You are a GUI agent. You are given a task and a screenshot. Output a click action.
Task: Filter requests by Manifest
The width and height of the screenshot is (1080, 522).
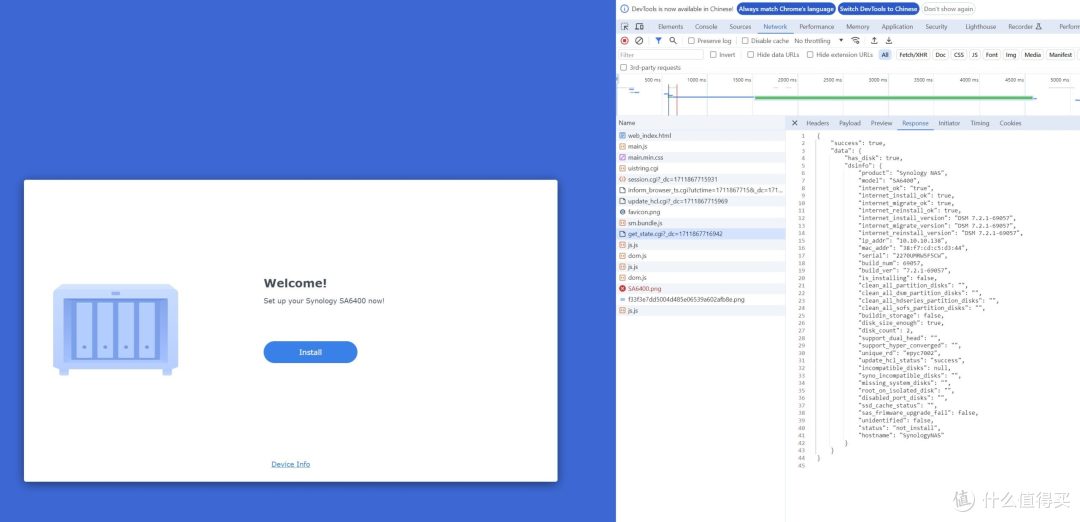click(x=1060, y=54)
